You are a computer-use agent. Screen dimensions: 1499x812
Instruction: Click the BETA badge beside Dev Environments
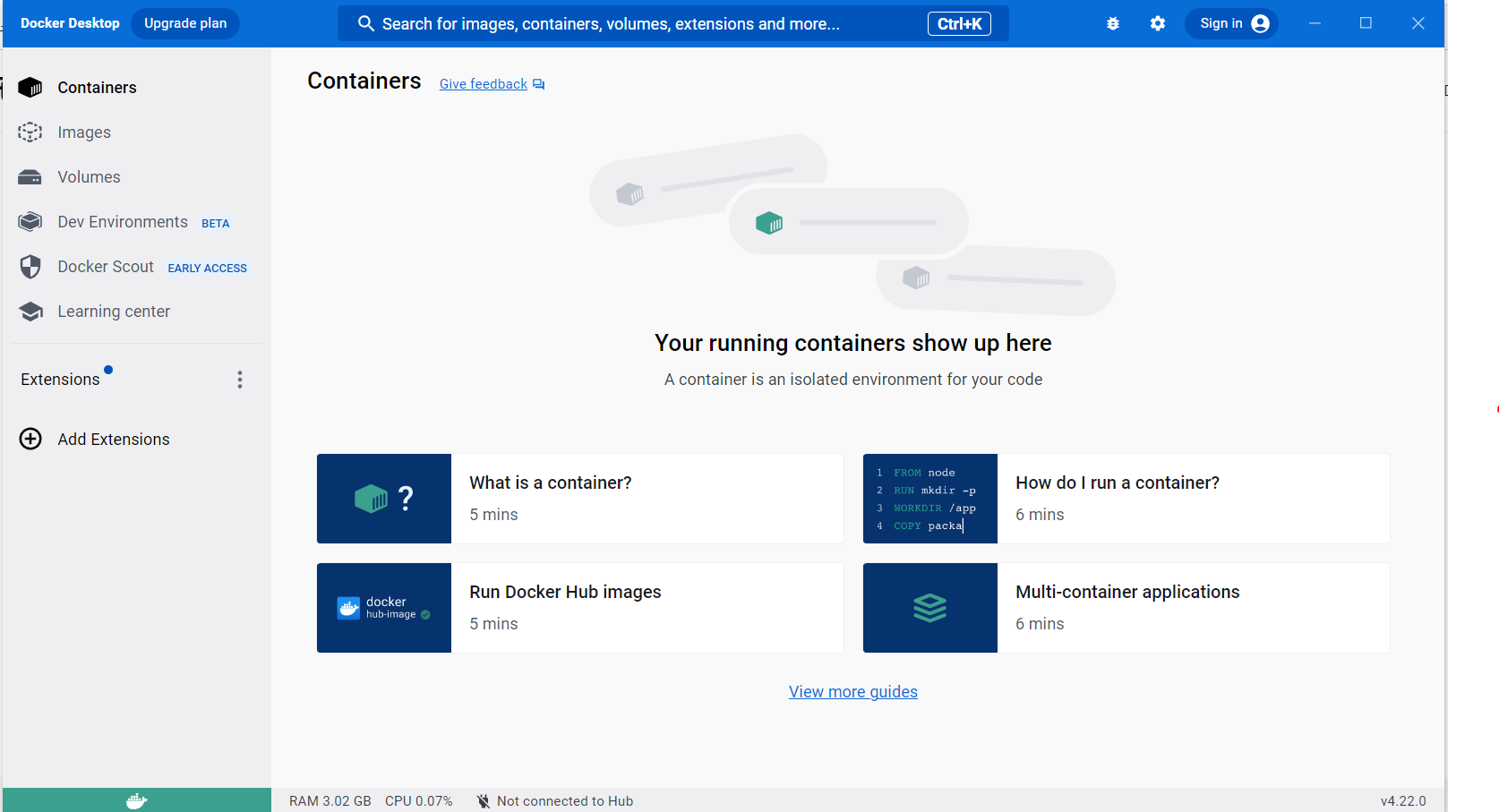(x=216, y=224)
